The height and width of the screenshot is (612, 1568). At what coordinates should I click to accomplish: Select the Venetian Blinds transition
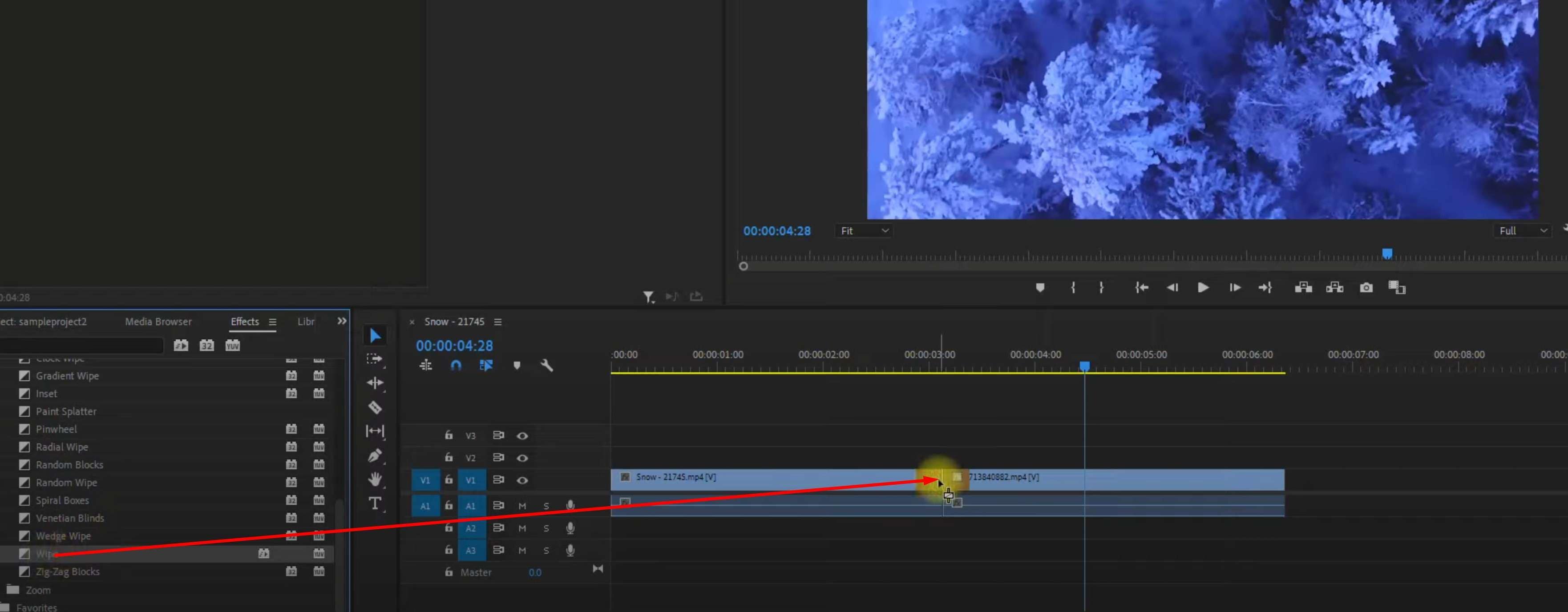click(69, 518)
